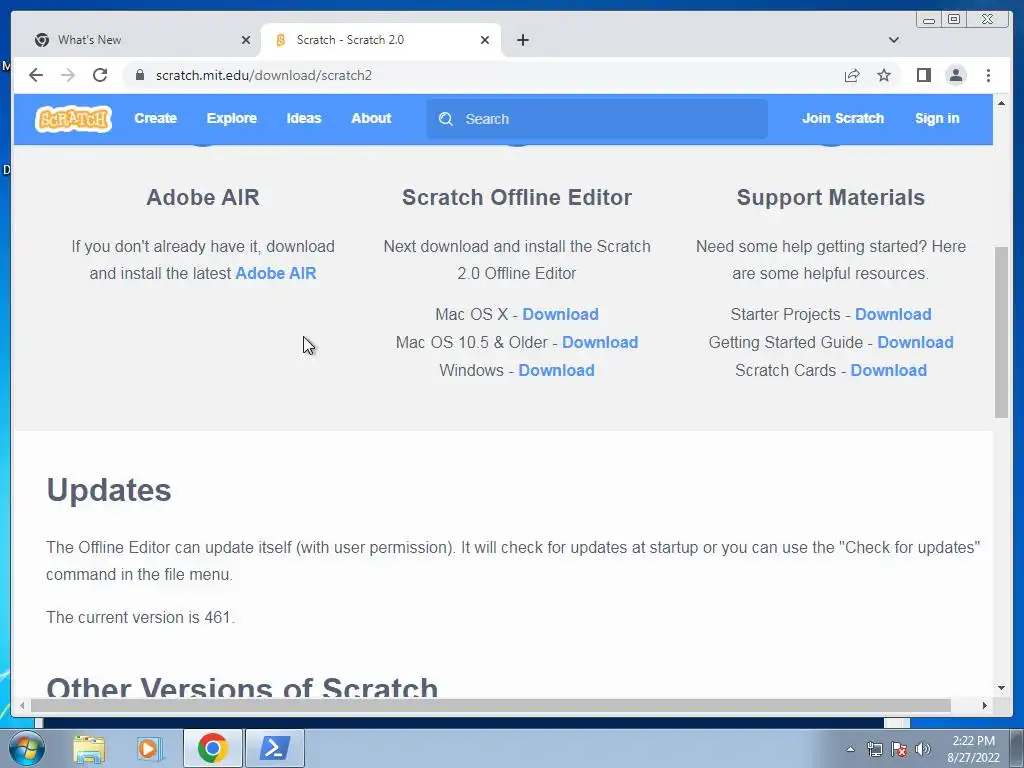Image resolution: width=1024 pixels, height=768 pixels.
Task: Reload the Scratch download page
Action: coord(100,75)
